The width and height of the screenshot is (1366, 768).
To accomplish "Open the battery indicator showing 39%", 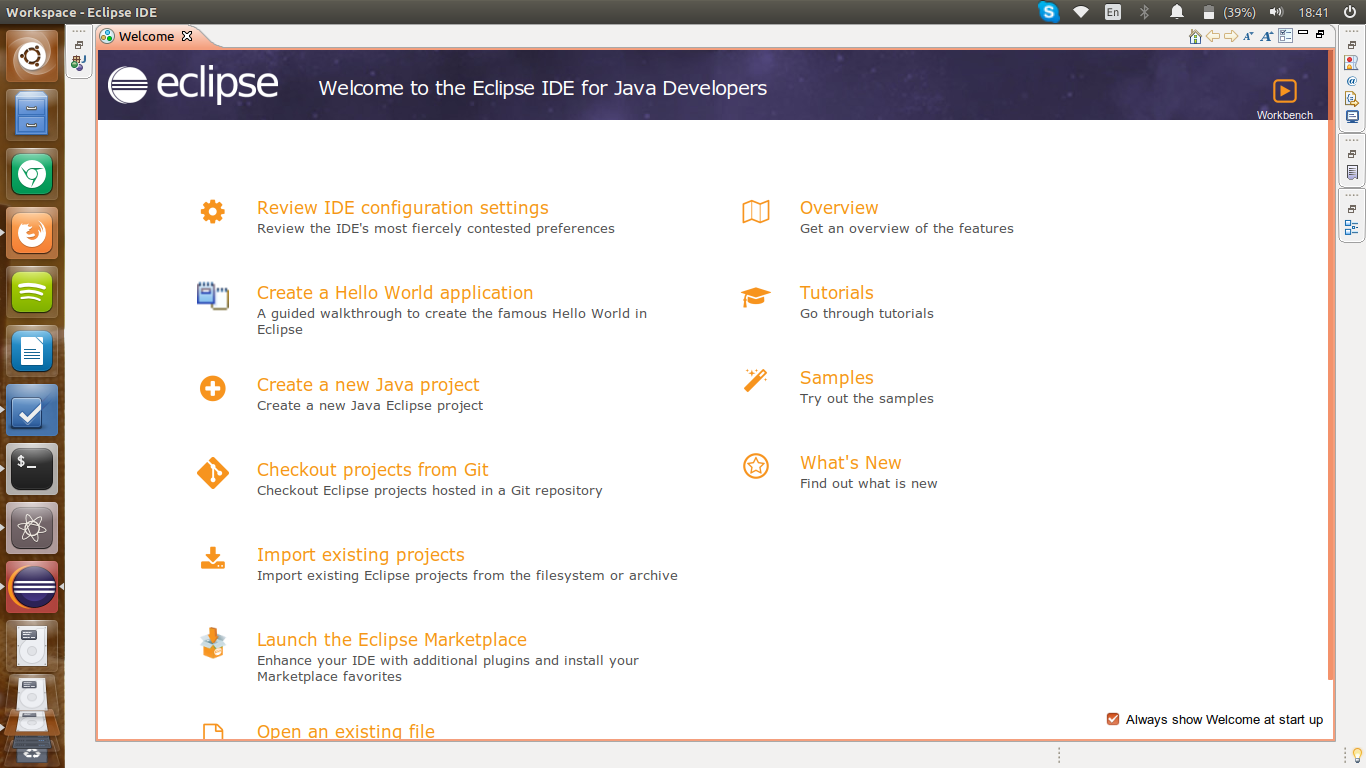I will (1228, 12).
